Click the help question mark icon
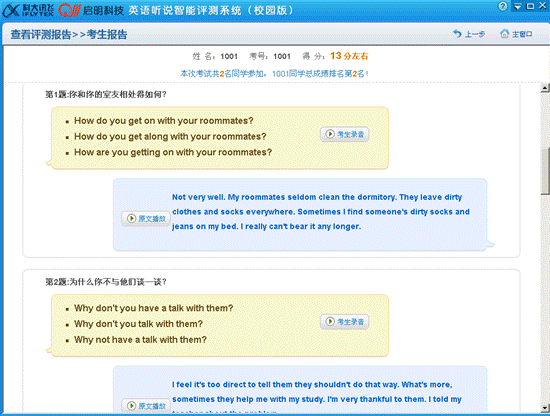 click(x=503, y=6)
